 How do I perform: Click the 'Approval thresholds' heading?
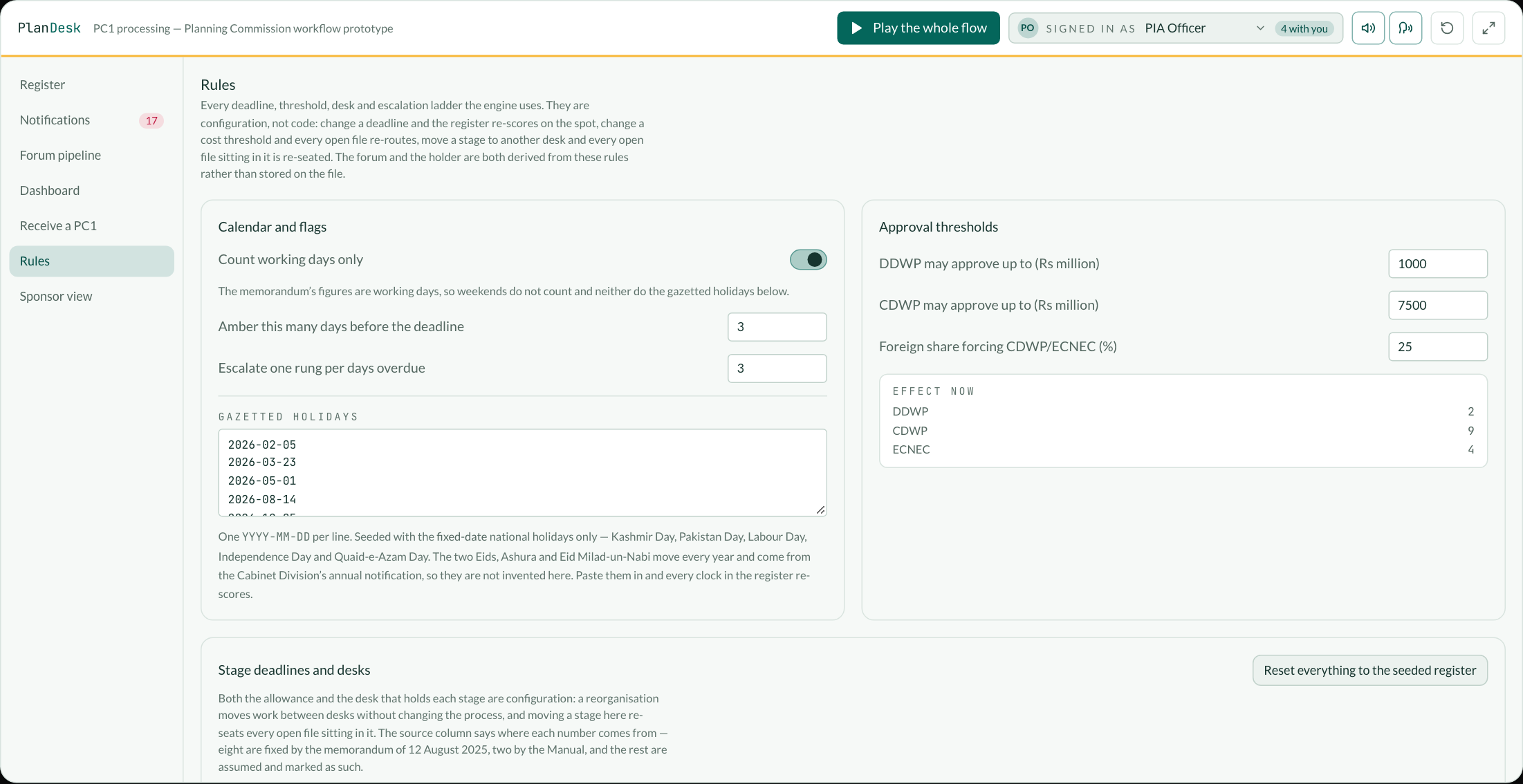(939, 227)
